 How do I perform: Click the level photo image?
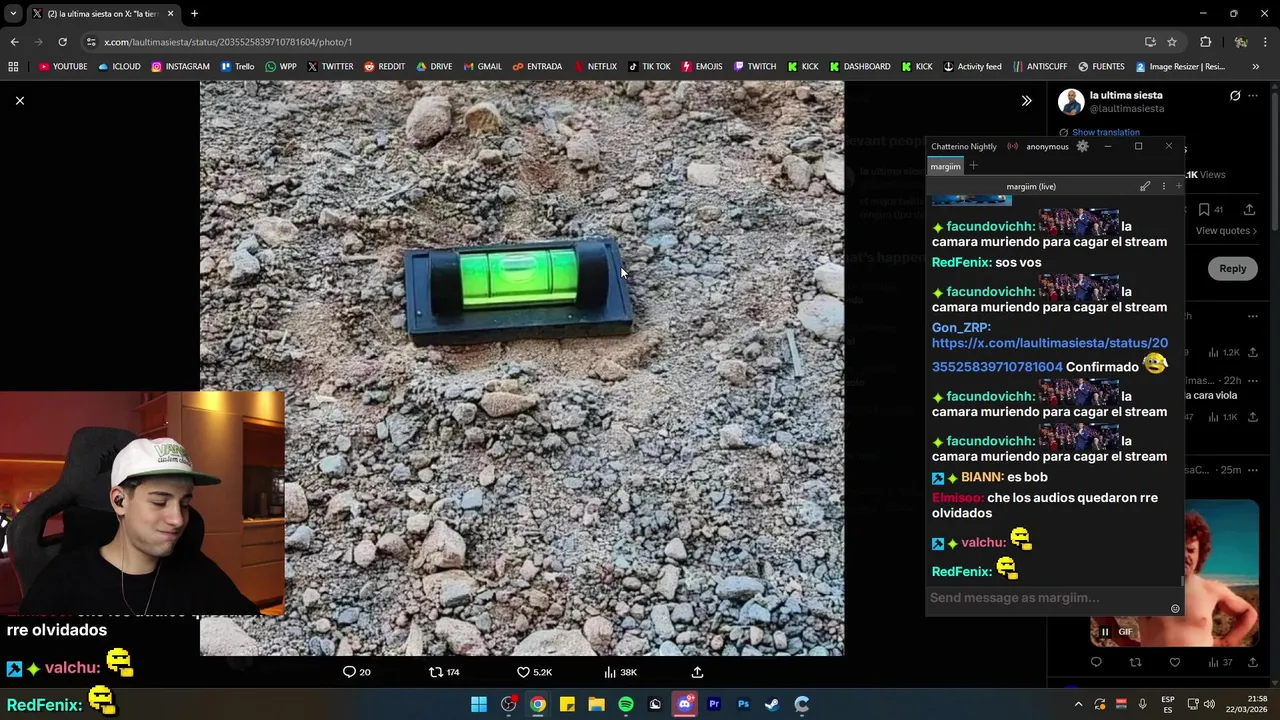coord(522,368)
